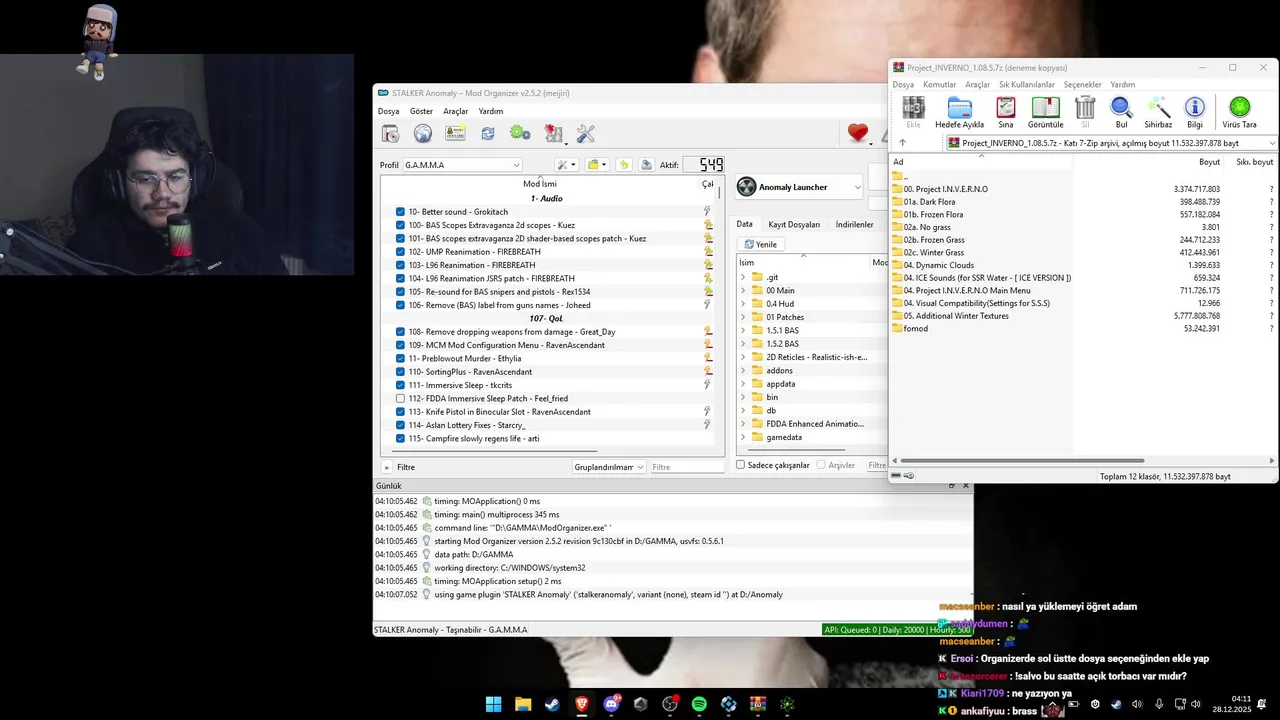The image size is (1280, 720).
Task: Open Araçlar menu in Mod Organizer
Action: pyautogui.click(x=455, y=111)
